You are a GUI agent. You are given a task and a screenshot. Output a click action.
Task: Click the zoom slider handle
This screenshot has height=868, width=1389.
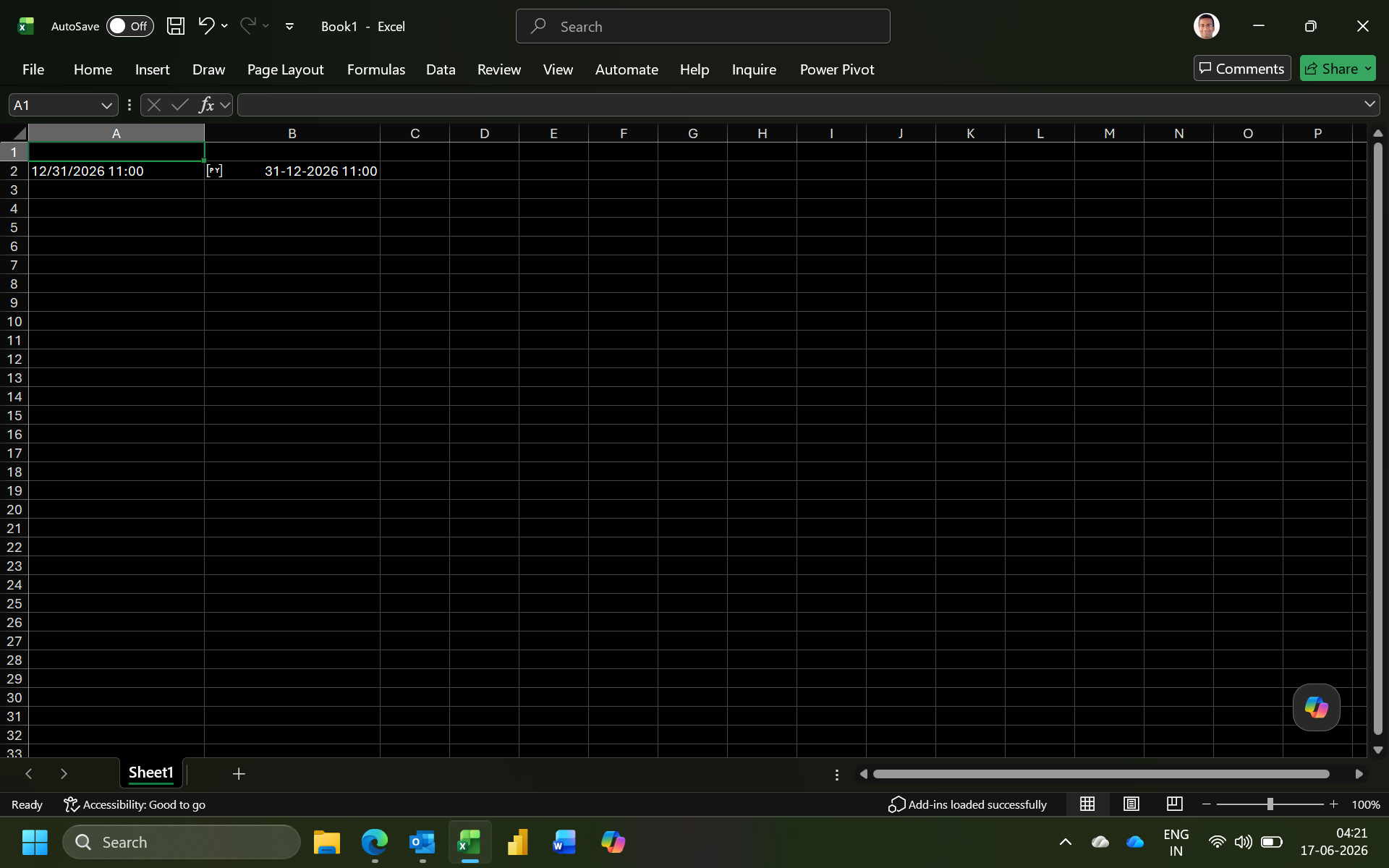click(x=1270, y=804)
